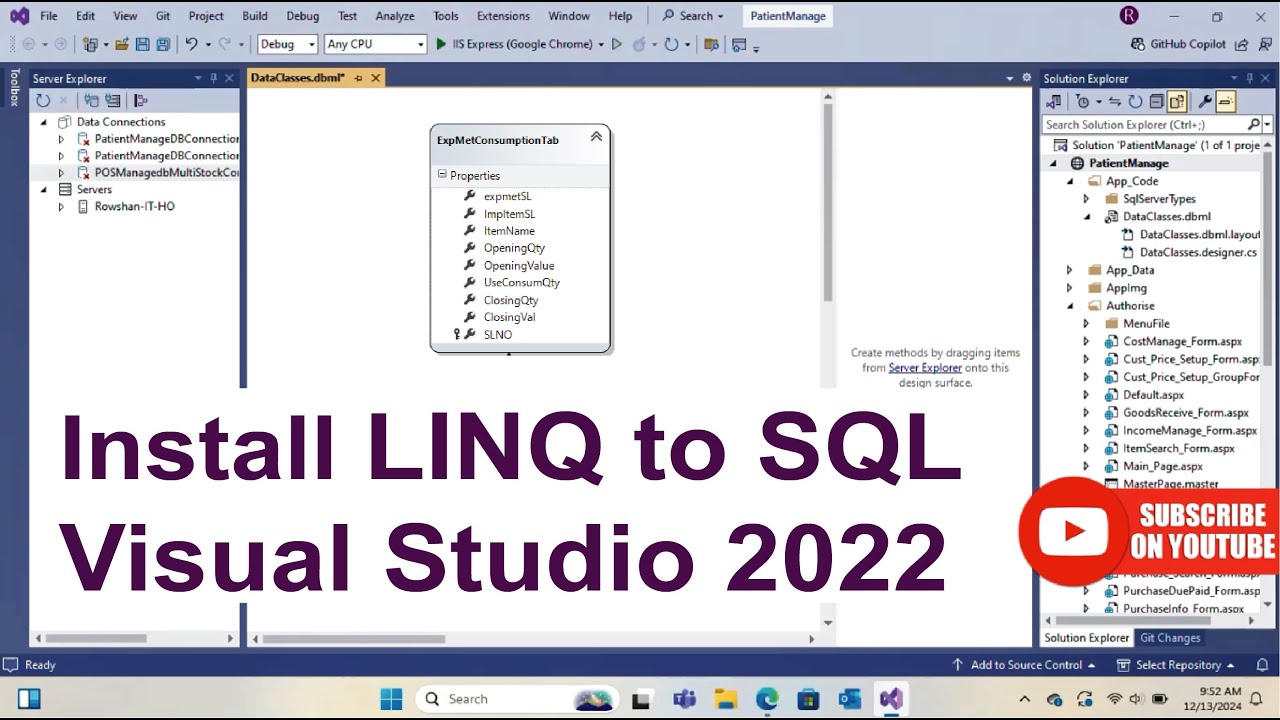Click designer horizontal scrollbar
The width and height of the screenshot is (1280, 720).
[353, 639]
